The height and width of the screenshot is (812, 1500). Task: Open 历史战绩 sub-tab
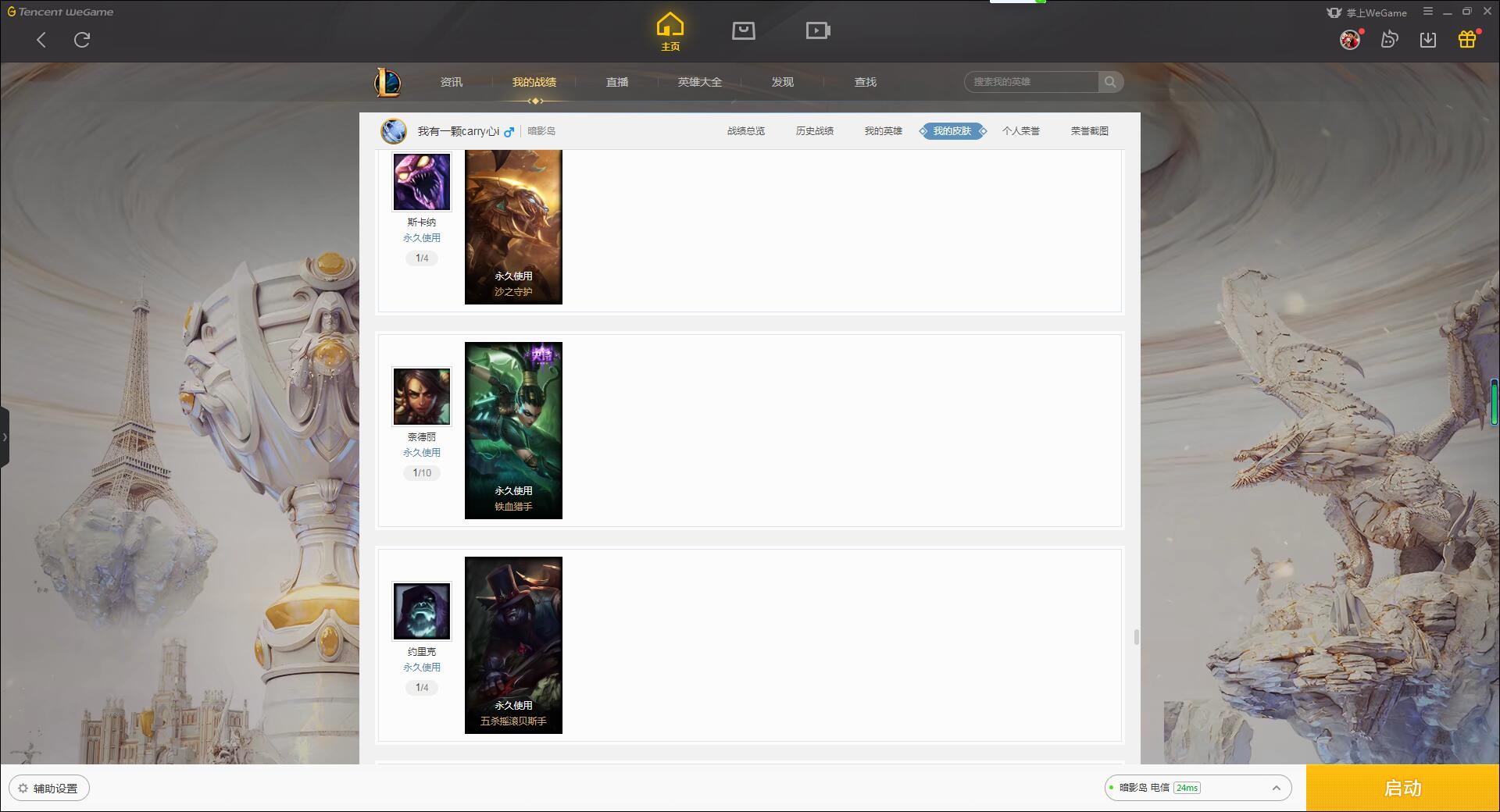point(815,131)
